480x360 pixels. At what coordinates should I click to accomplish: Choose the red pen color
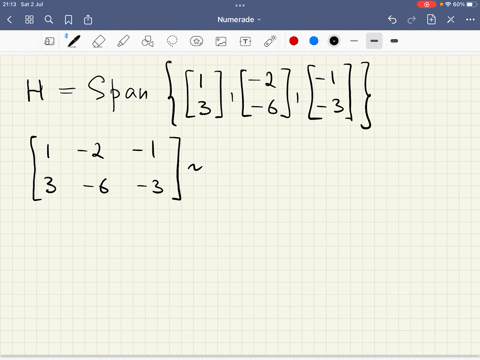click(x=294, y=41)
